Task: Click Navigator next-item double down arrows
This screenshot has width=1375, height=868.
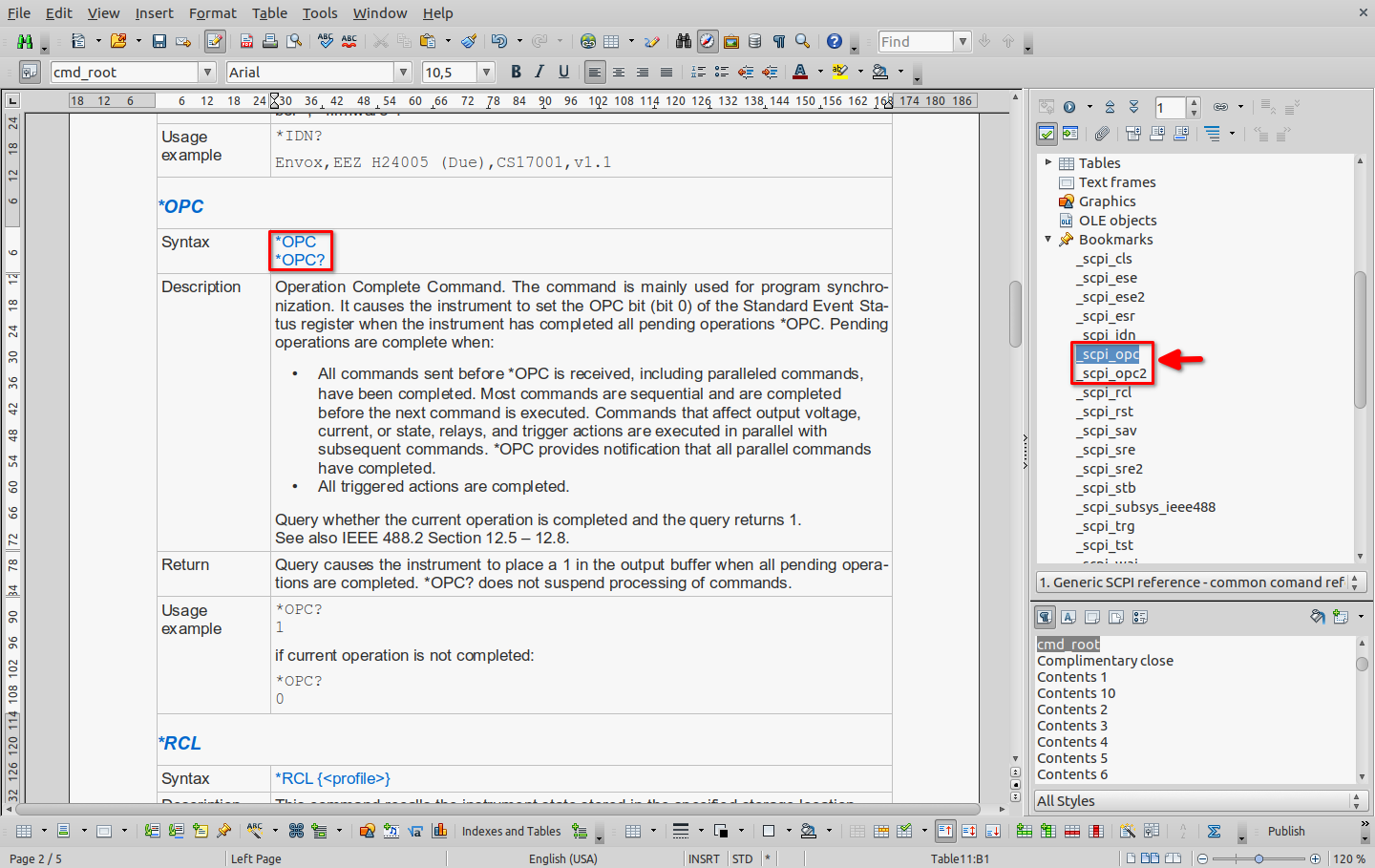Action: pyautogui.click(x=1133, y=107)
